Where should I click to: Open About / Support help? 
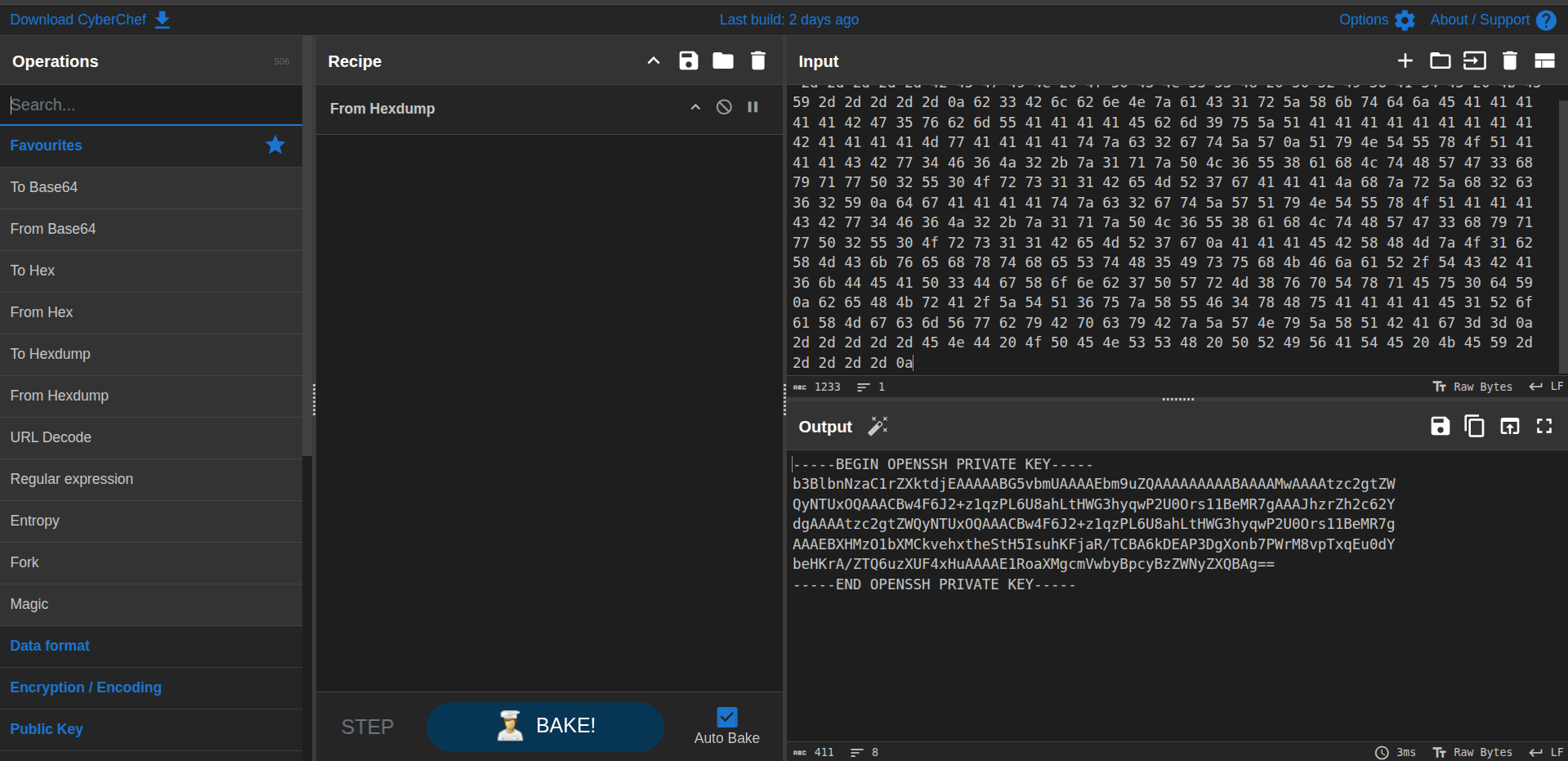pos(1493,20)
